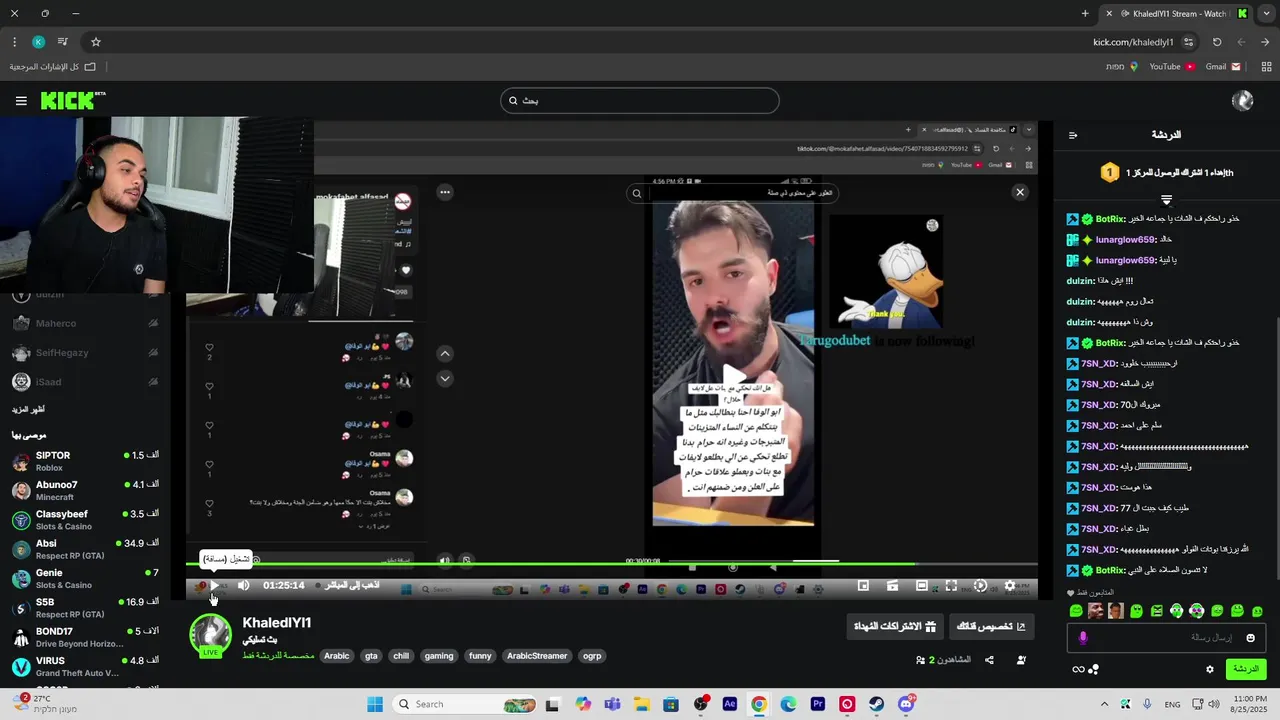This screenshot has height=720, width=1280.
Task: Click the Windows Start button
Action: click(x=375, y=704)
